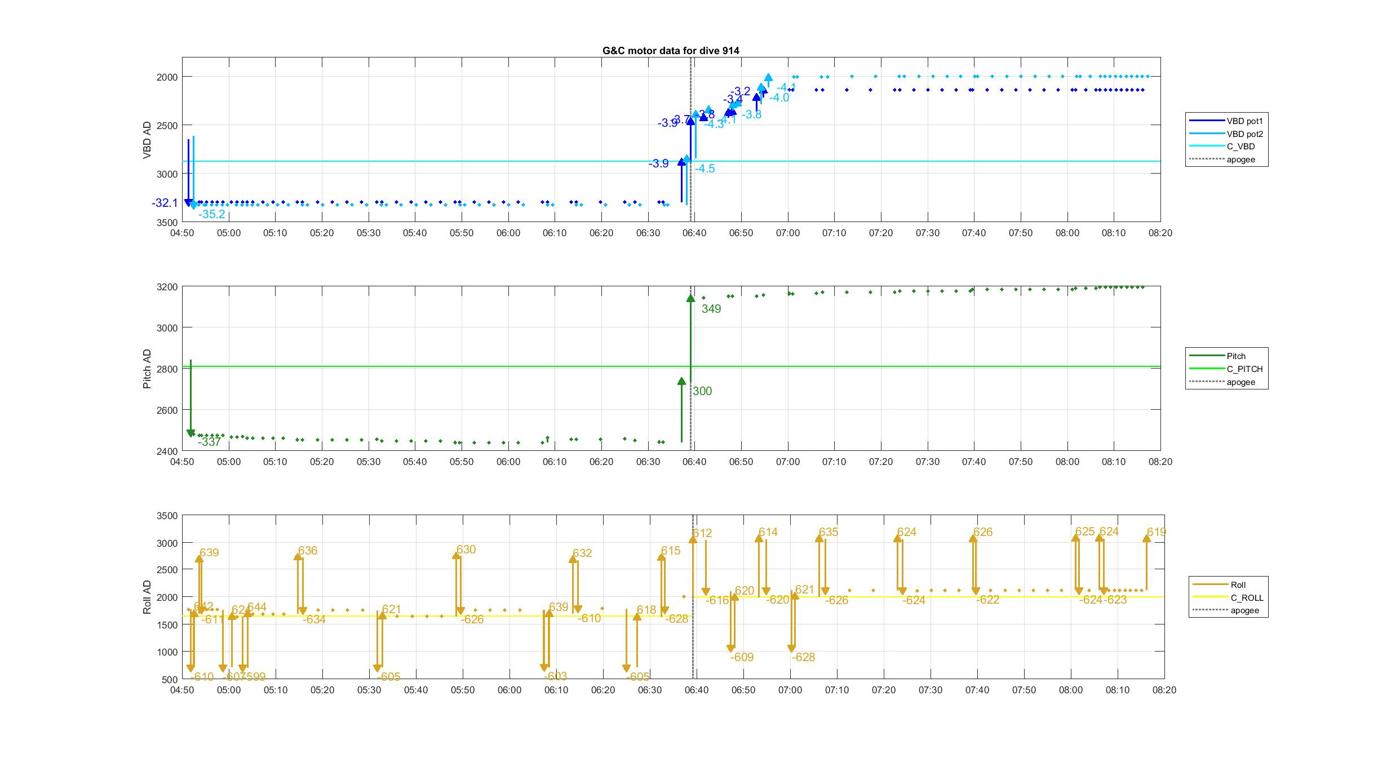
Task: Click the '-623' roll data label
Action: pos(1115,600)
